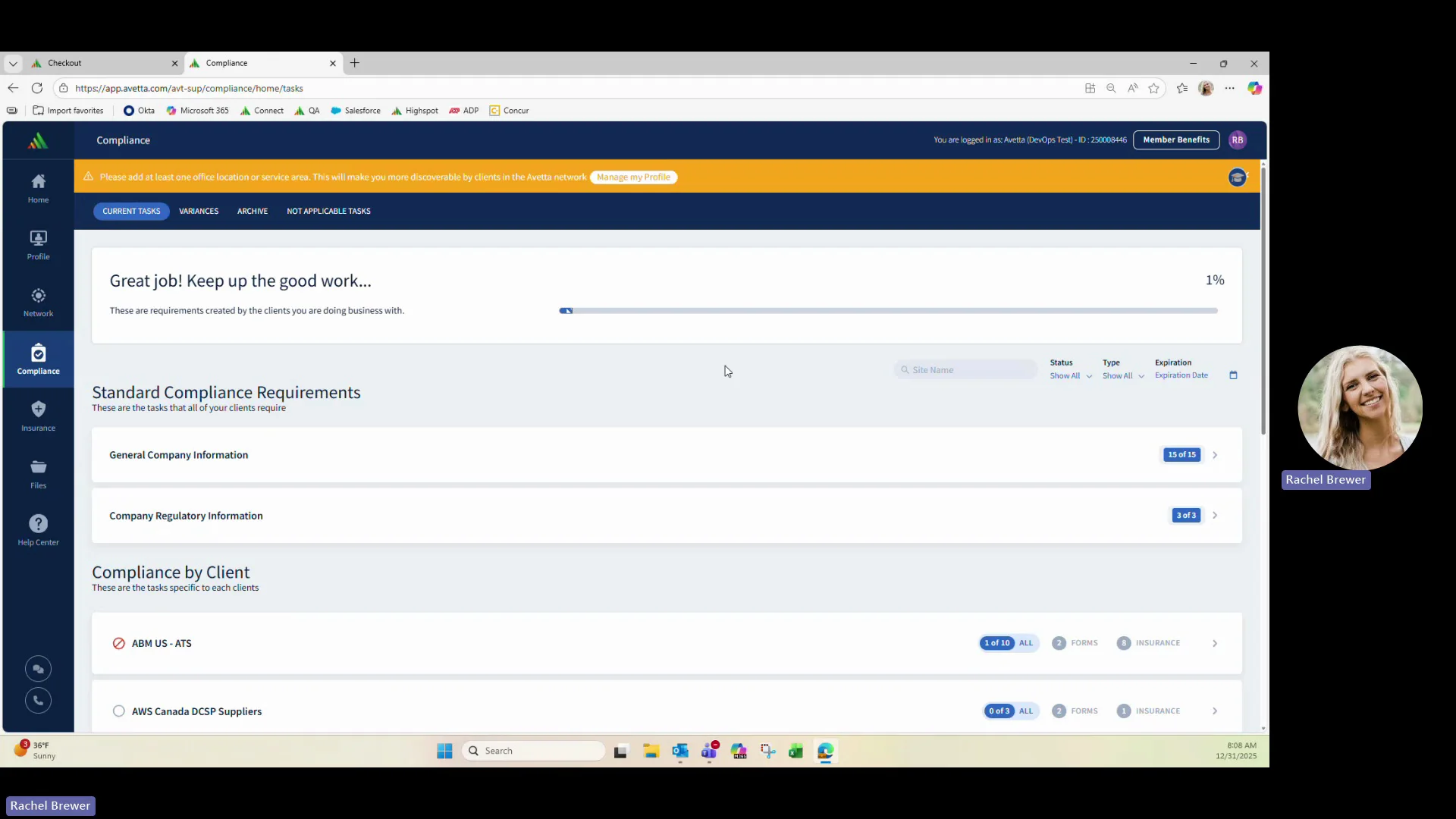Select the AWS Canada DCSP Suppliers circle

pyautogui.click(x=119, y=711)
